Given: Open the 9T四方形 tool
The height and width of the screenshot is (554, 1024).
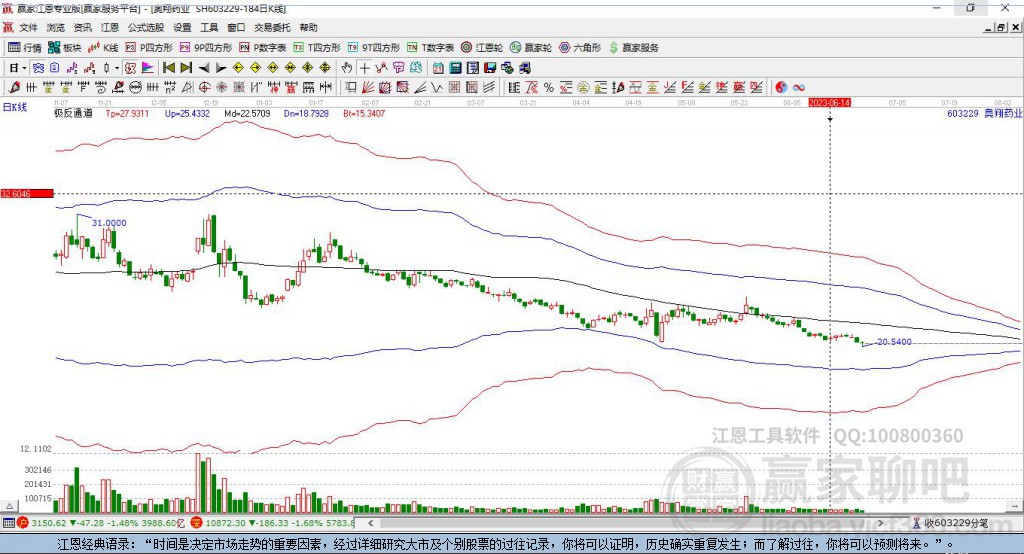Looking at the screenshot, I should (x=374, y=48).
